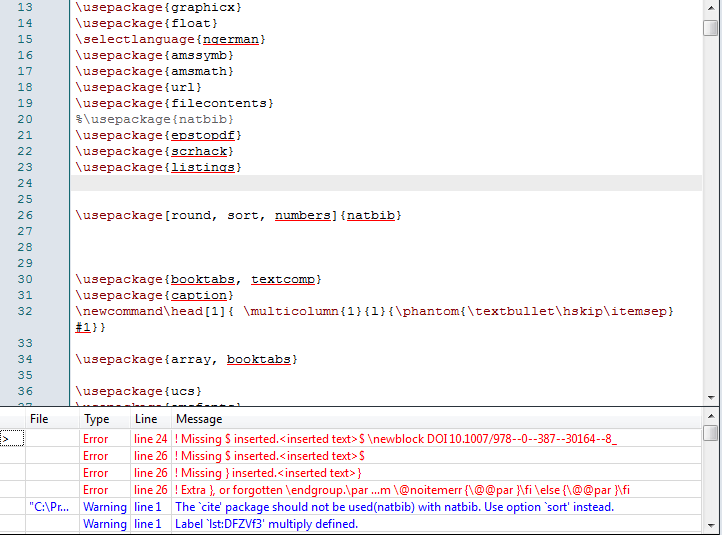Select warning Label 'lst:DFZVf3' multiply defined
Image resolution: width=722 pixels, height=535 pixels.
click(x=351, y=524)
